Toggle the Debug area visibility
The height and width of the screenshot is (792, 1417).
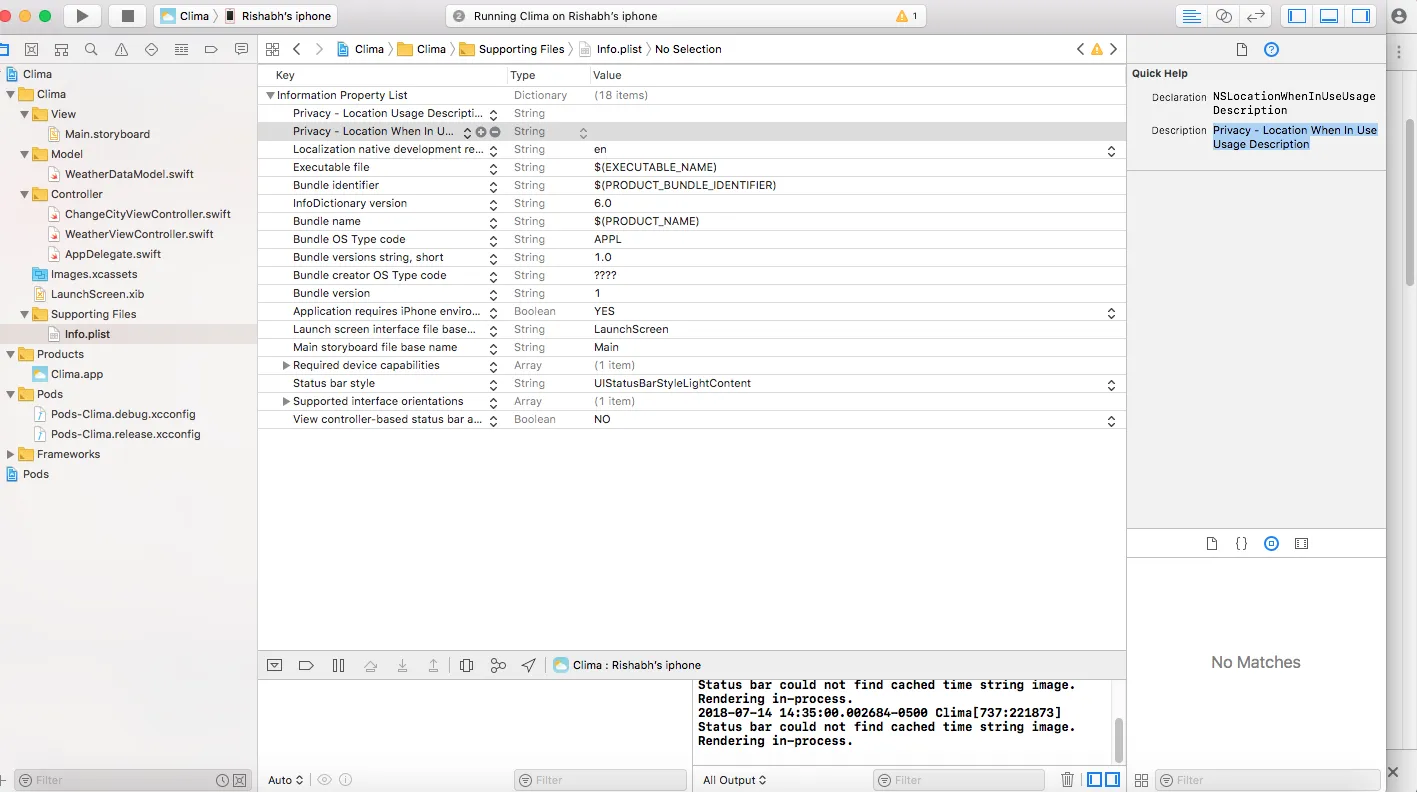click(1329, 16)
